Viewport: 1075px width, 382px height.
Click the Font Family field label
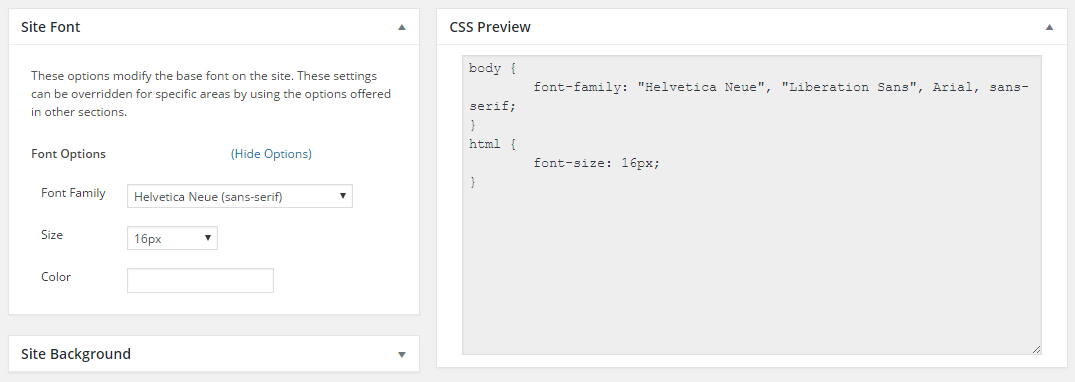(x=73, y=193)
